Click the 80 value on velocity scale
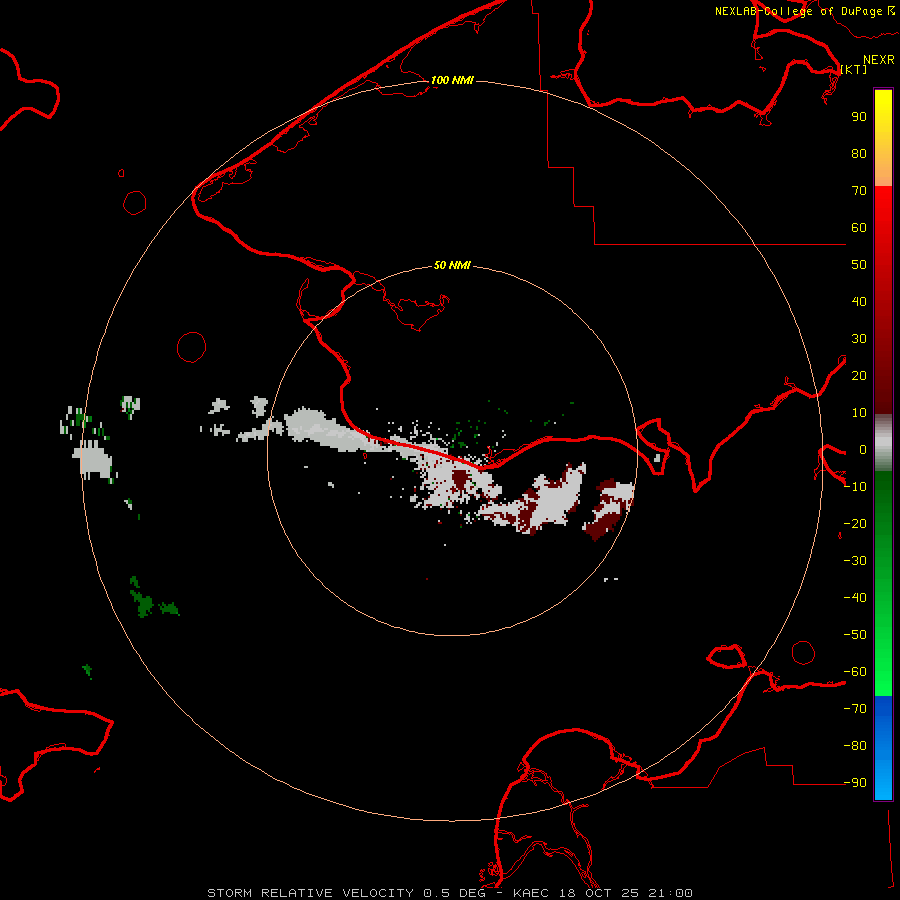900x900 pixels. 859,154
